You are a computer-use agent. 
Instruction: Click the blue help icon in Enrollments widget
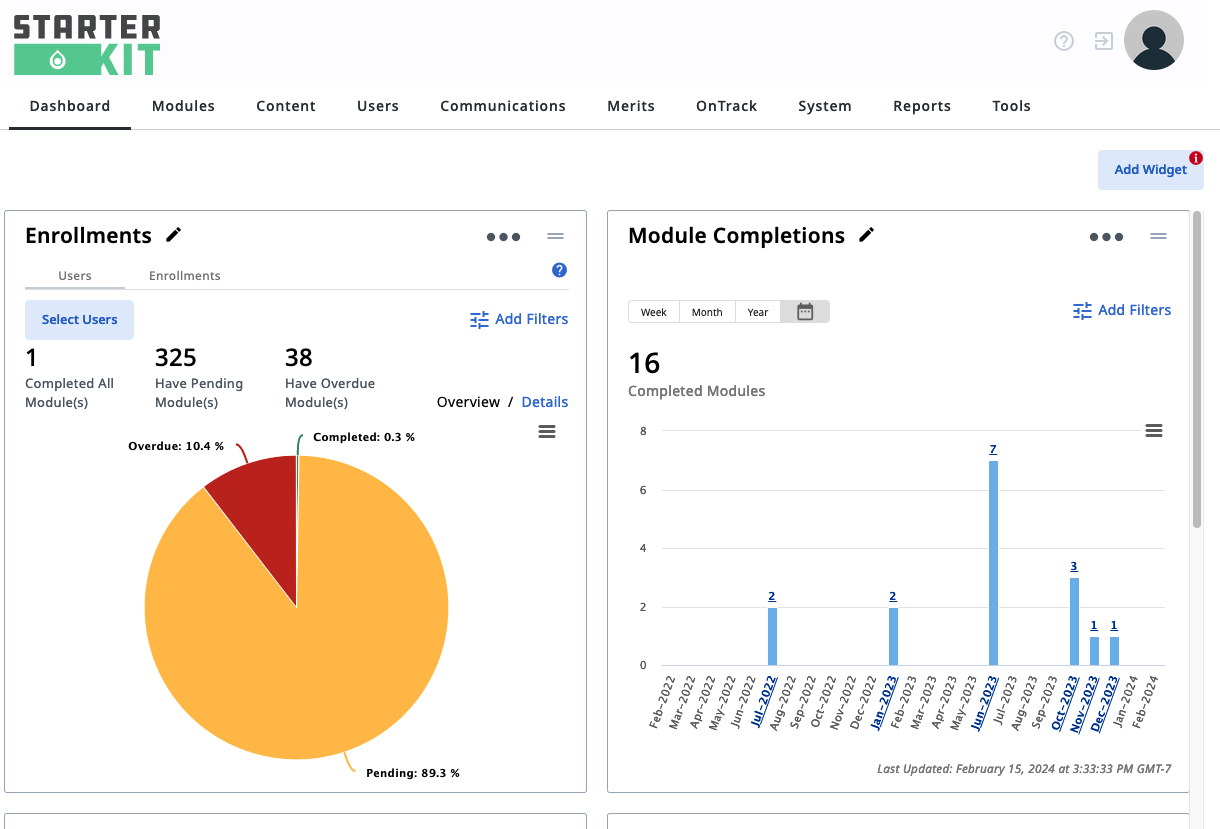(x=560, y=270)
